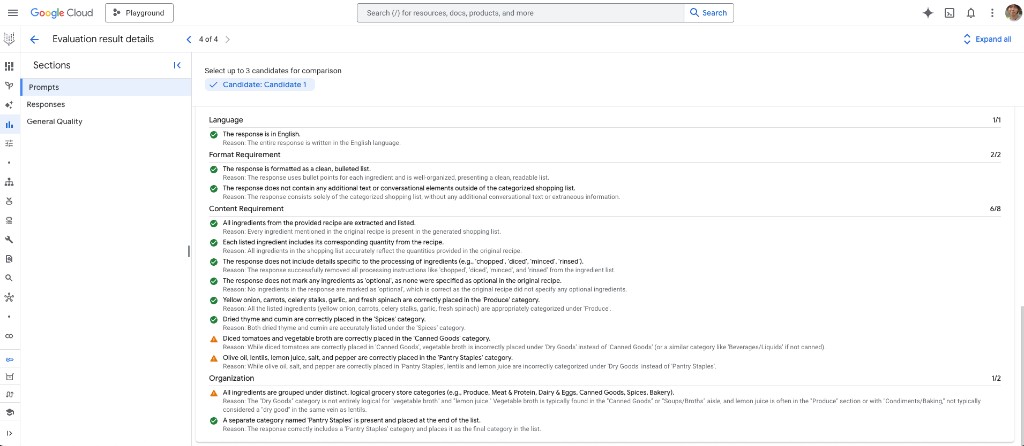Screen dimensions: 1024x446
Task: Click the Organization heading
Action: [231, 379]
